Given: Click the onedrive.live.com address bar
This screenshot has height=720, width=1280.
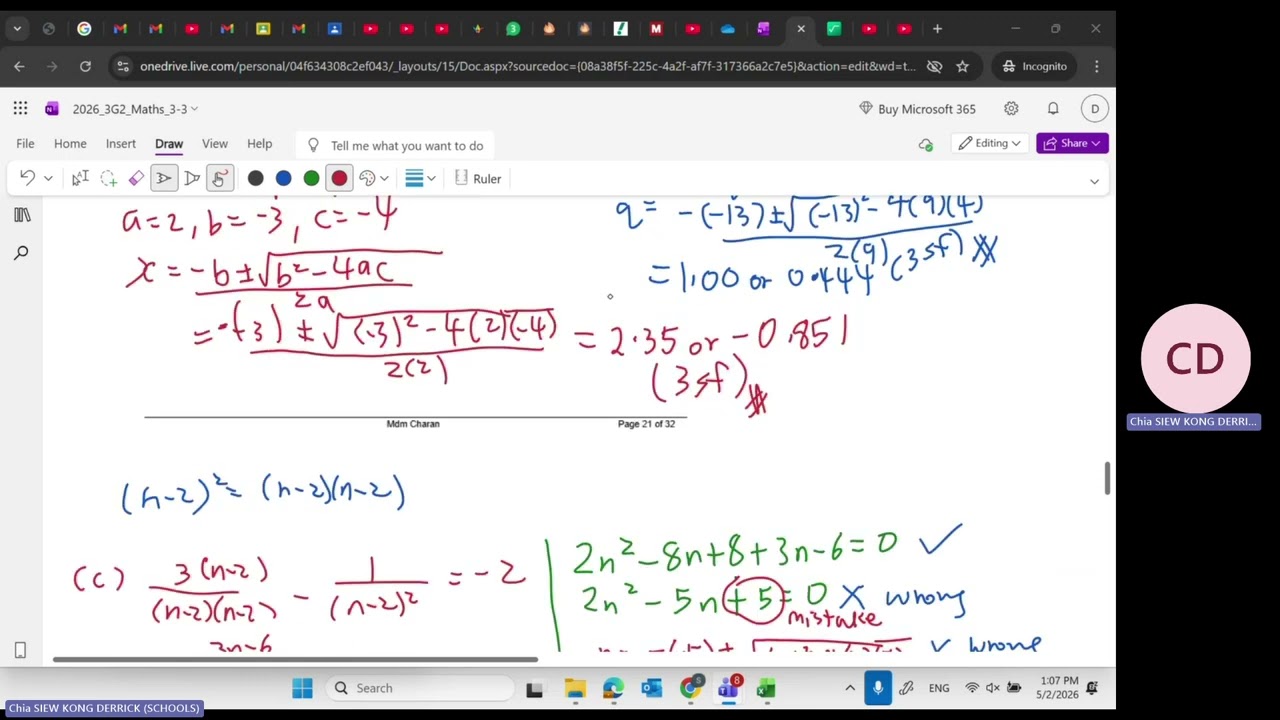Looking at the screenshot, I should click(527, 66).
